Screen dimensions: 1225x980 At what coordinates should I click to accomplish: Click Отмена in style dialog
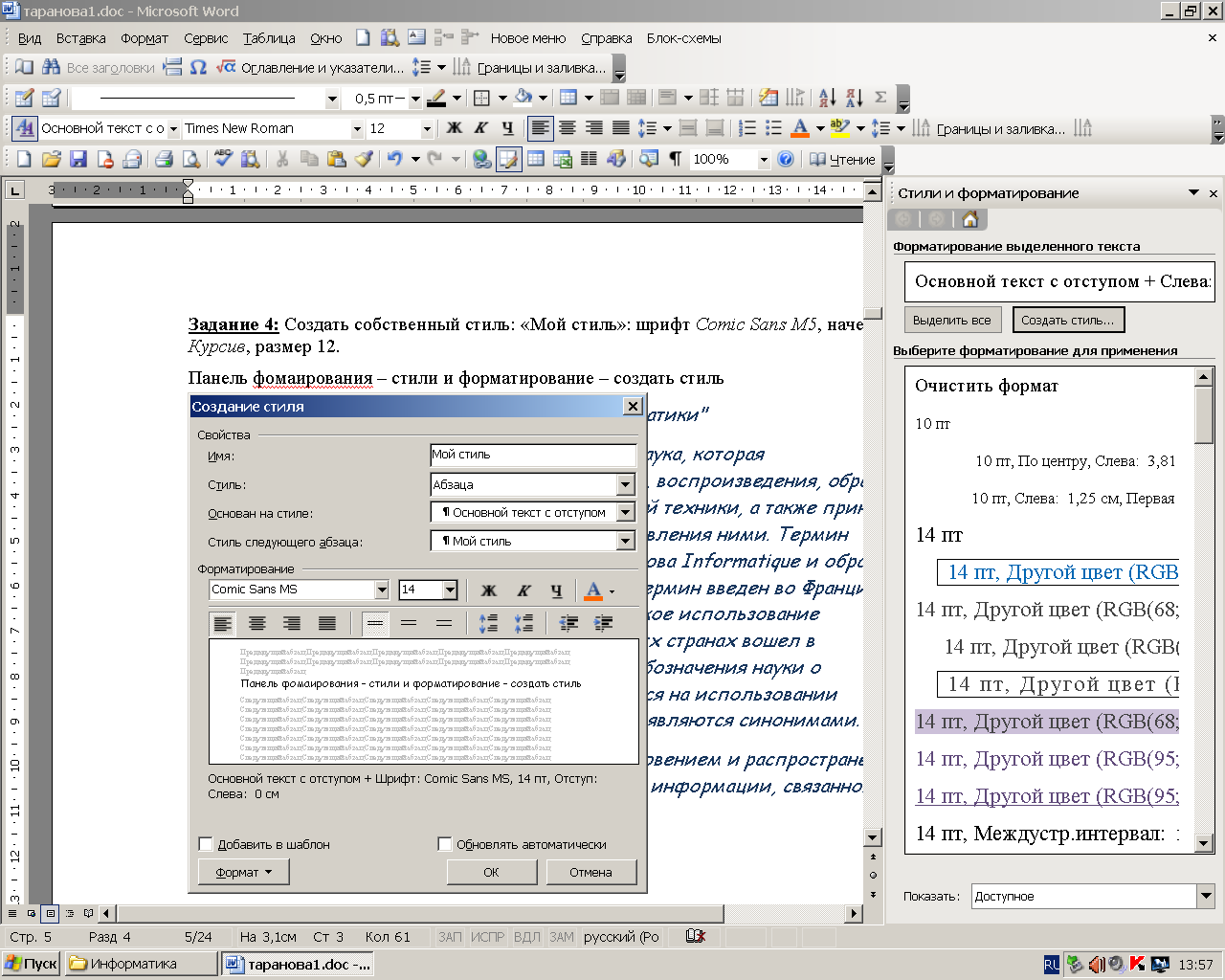pyautogui.click(x=590, y=872)
